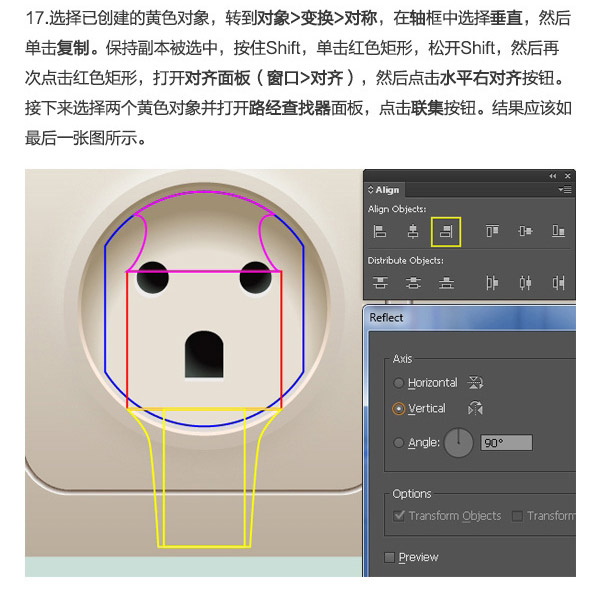Collapse Align panel with double-arrow icon
Viewport: 600px width, 589px height.
pos(553,176)
